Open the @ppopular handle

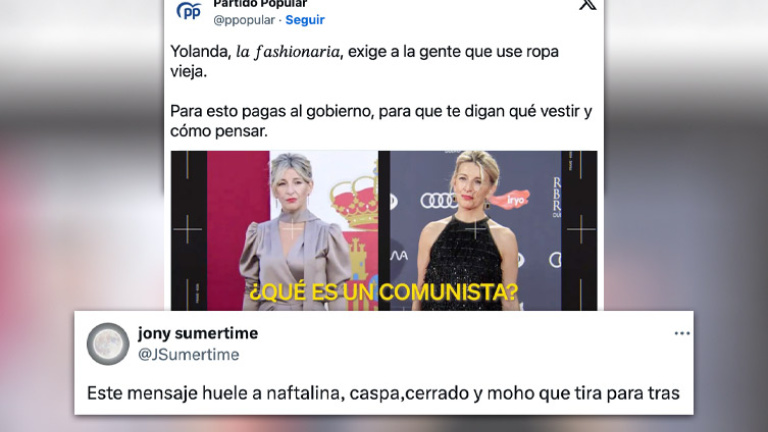244,20
